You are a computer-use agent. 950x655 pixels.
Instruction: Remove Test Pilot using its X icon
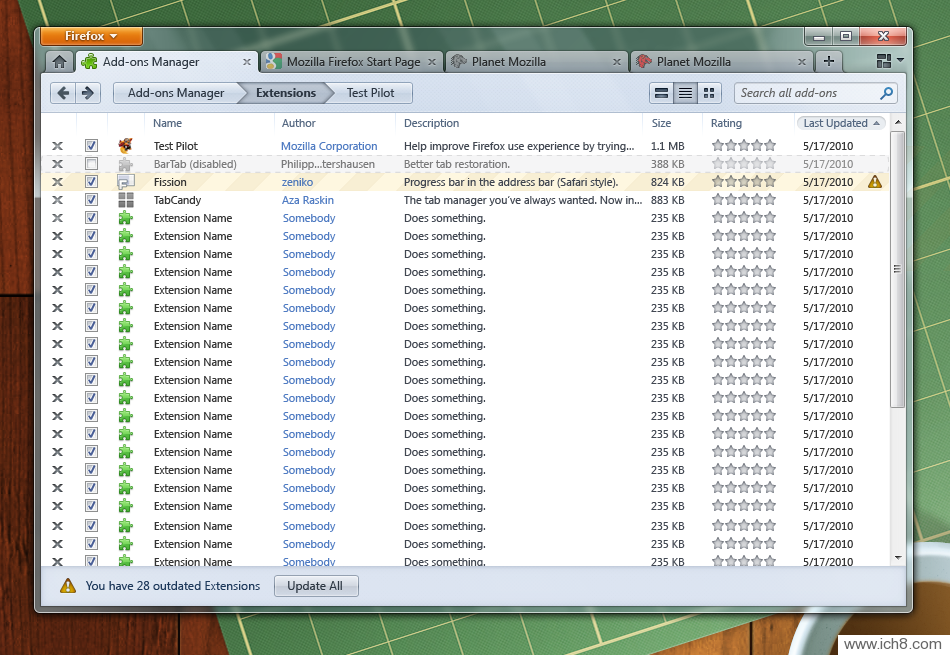tap(58, 146)
